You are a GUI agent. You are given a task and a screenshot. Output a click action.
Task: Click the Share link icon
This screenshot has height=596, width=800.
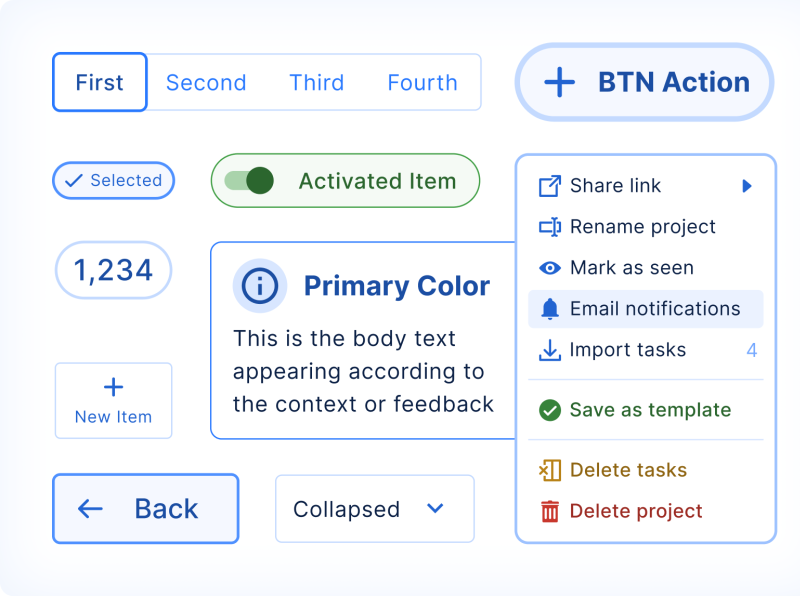coord(548,185)
